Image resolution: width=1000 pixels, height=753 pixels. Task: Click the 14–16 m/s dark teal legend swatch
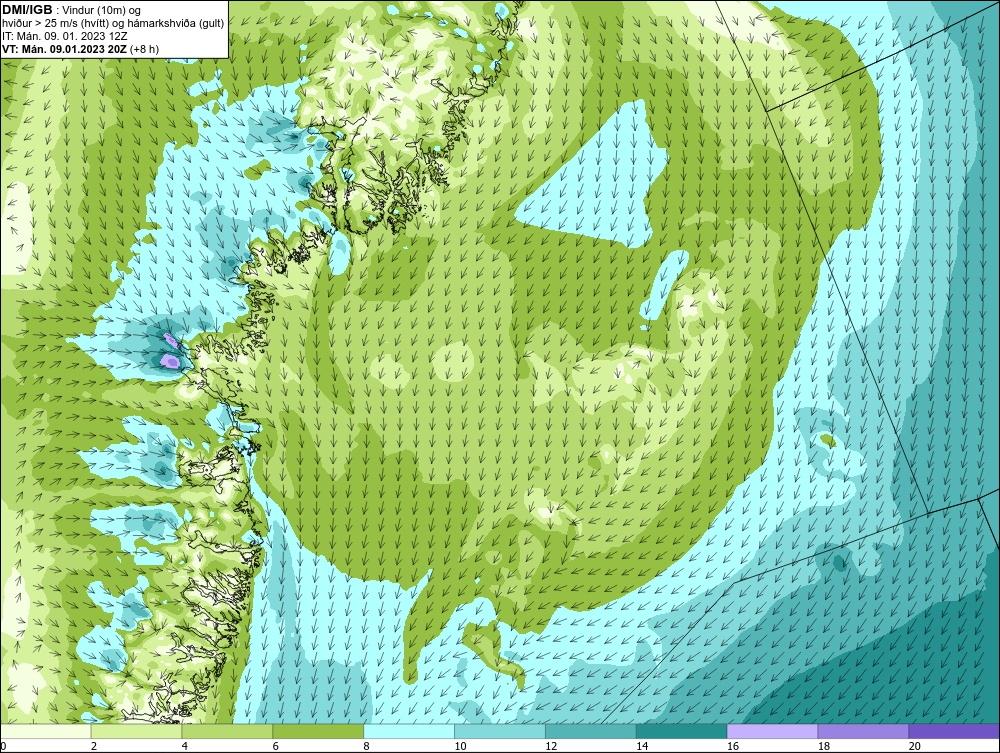tap(682, 731)
